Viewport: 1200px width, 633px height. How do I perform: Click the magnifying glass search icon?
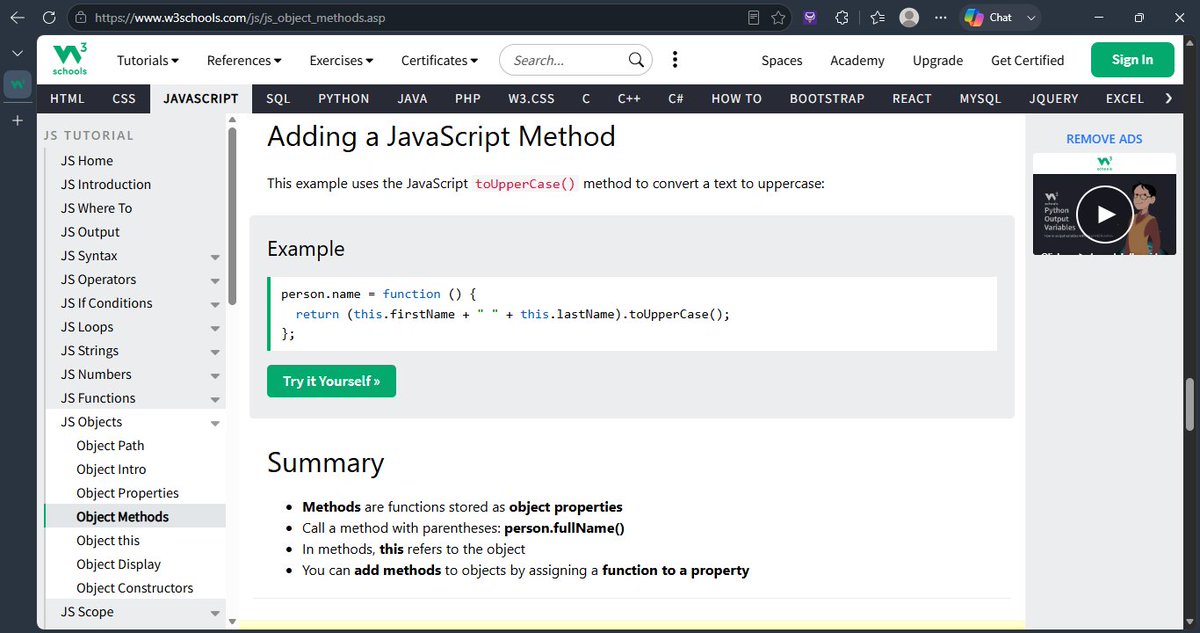636,60
